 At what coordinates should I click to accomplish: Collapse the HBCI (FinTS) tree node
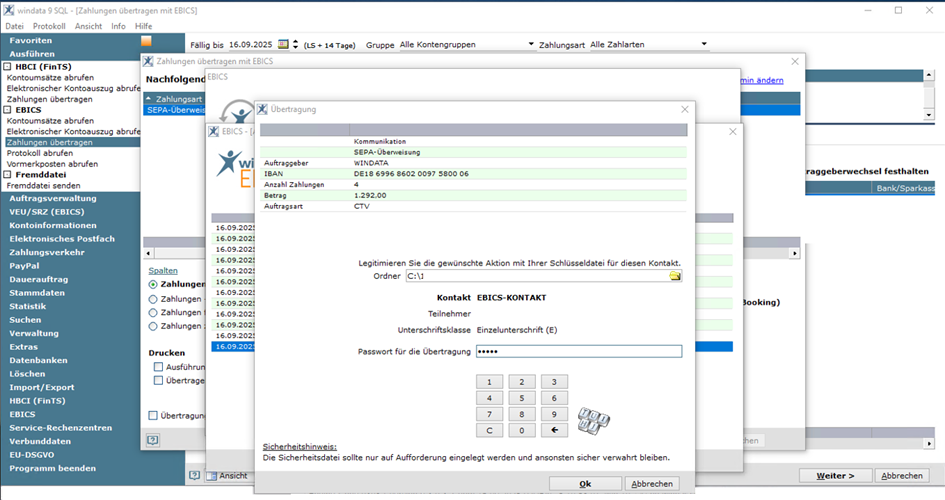point(8,66)
